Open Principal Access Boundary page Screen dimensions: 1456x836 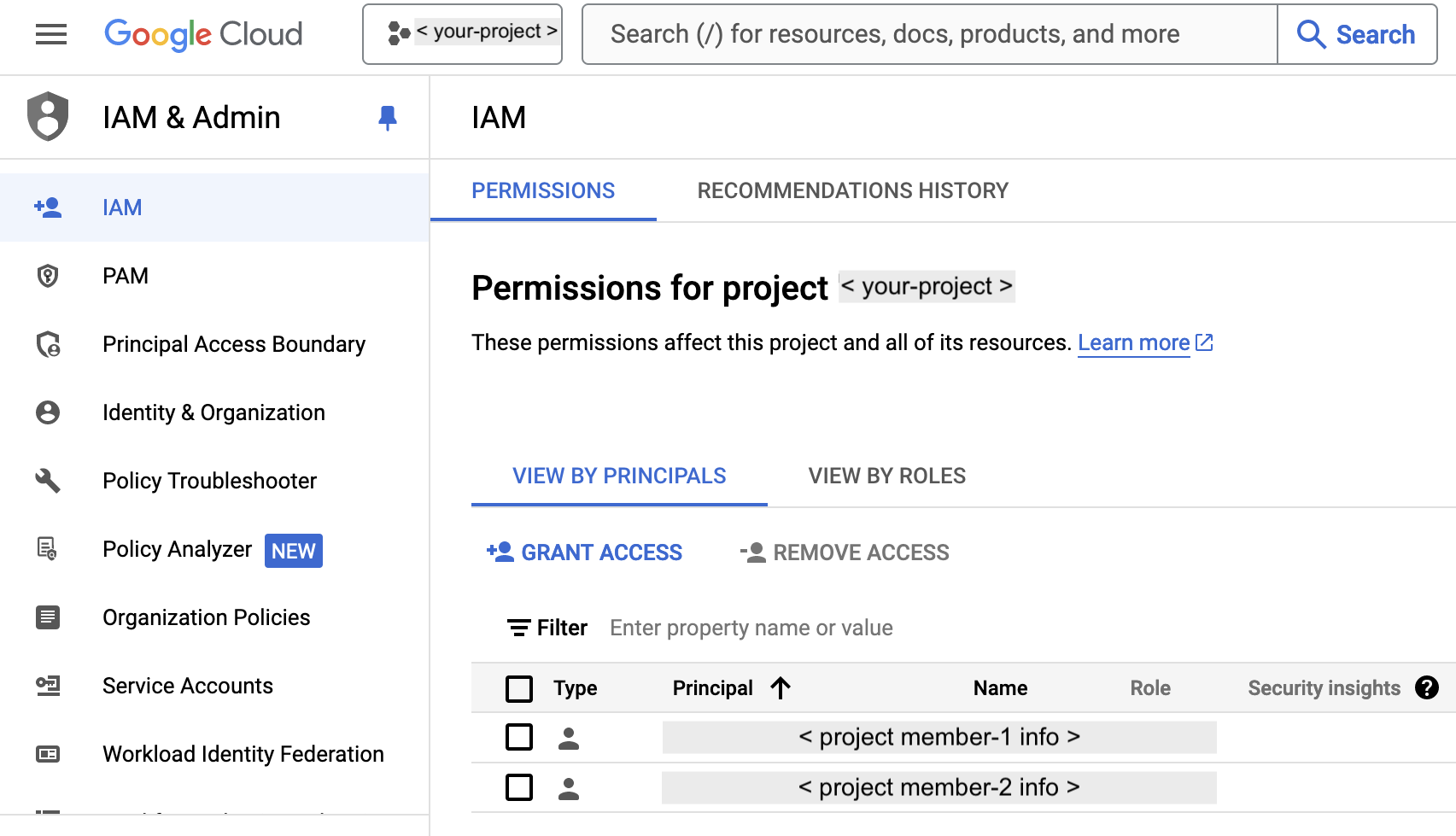214,344
